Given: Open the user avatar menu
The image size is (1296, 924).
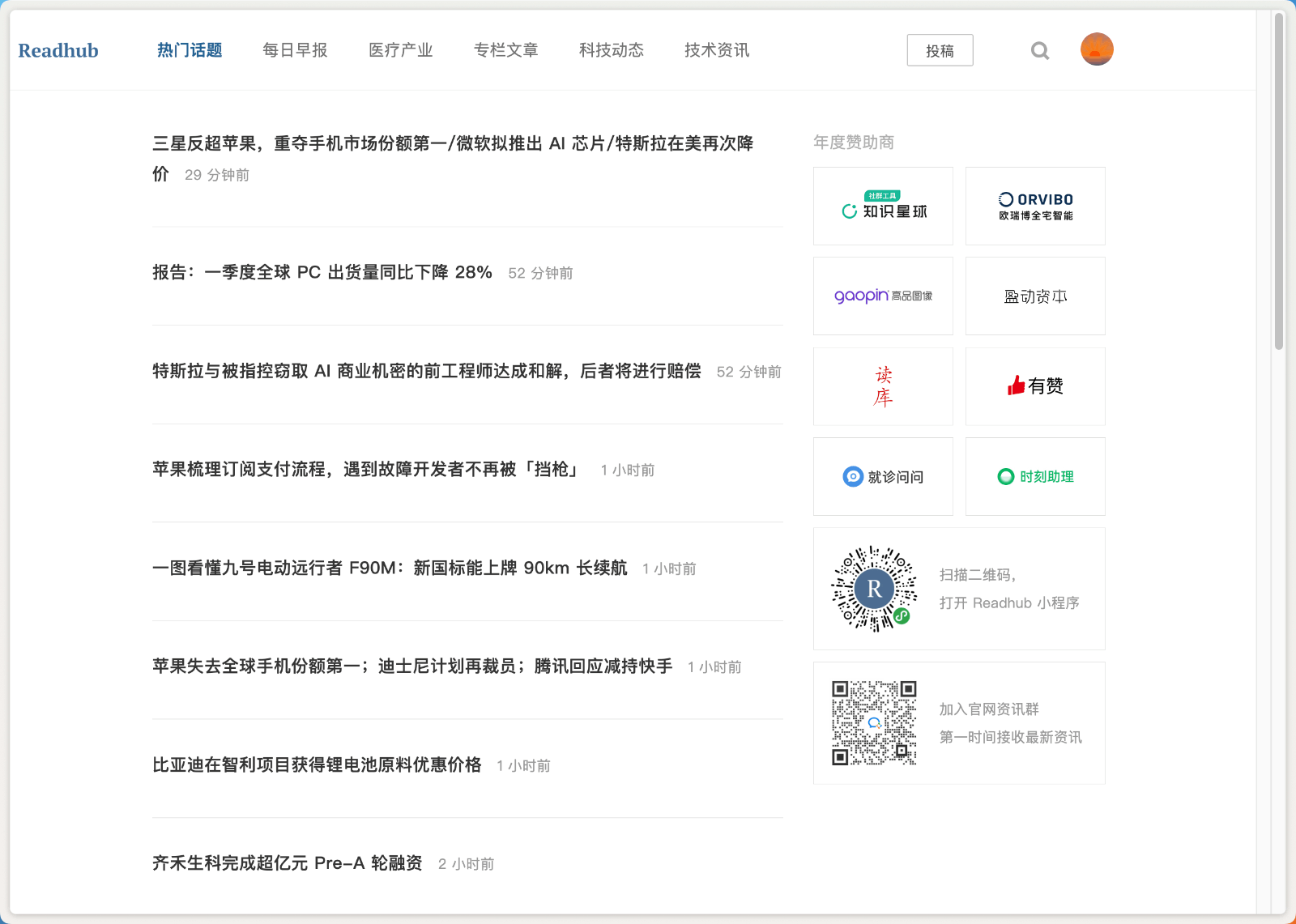Looking at the screenshot, I should click(x=1097, y=49).
